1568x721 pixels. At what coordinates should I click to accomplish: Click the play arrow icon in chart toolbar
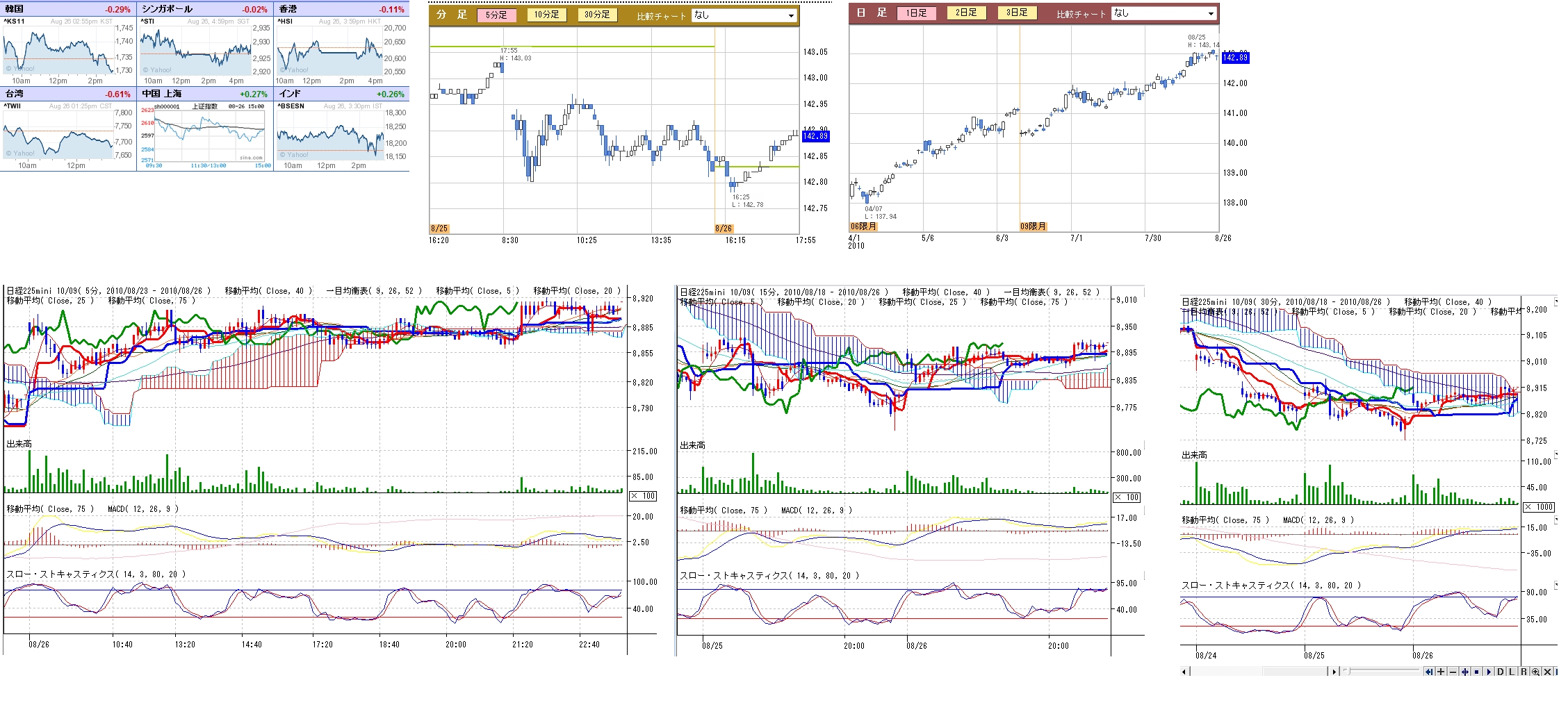coord(1488,672)
